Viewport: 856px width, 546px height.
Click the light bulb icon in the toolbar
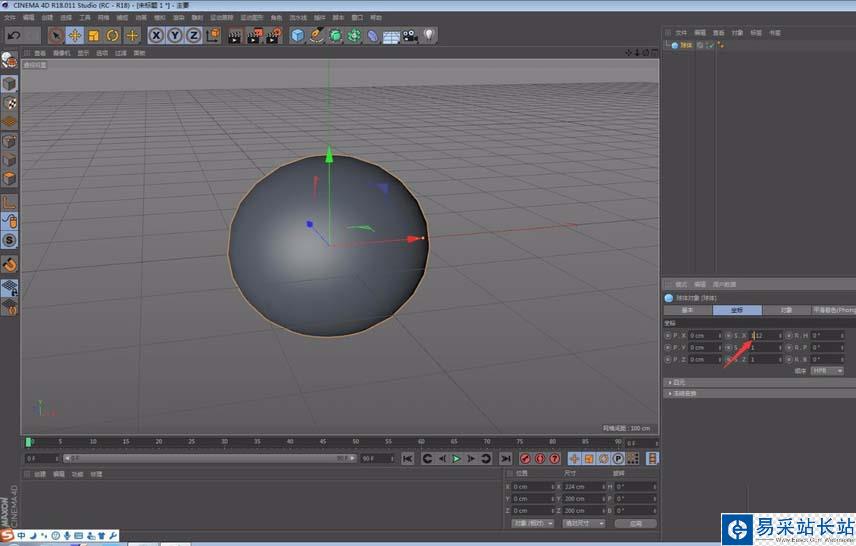(428, 35)
